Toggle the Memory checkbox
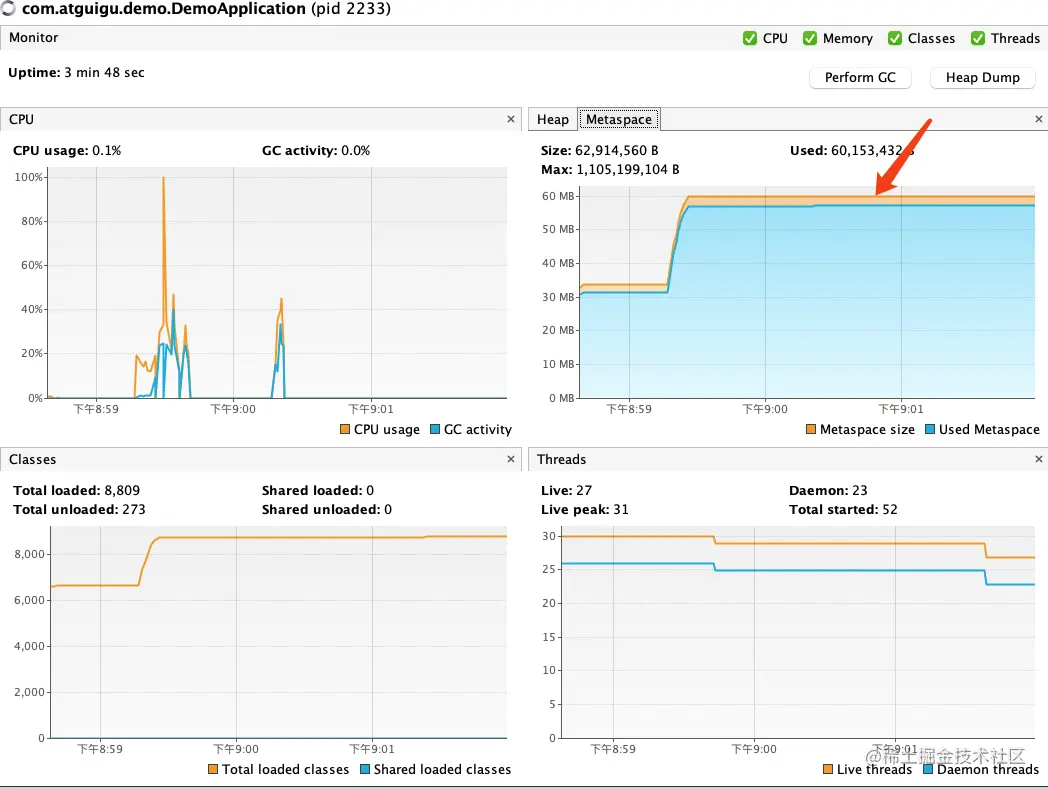Image resolution: width=1048 pixels, height=789 pixels. pyautogui.click(x=810, y=38)
